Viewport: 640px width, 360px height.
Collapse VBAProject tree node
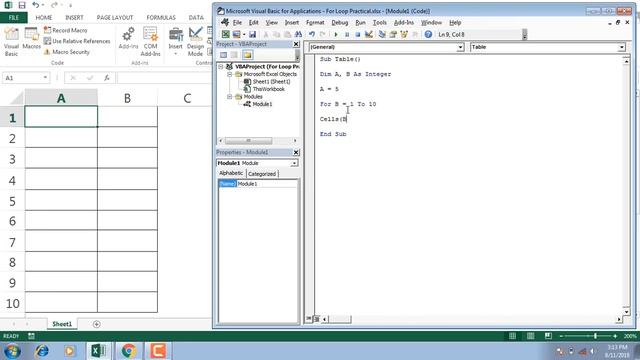221,67
